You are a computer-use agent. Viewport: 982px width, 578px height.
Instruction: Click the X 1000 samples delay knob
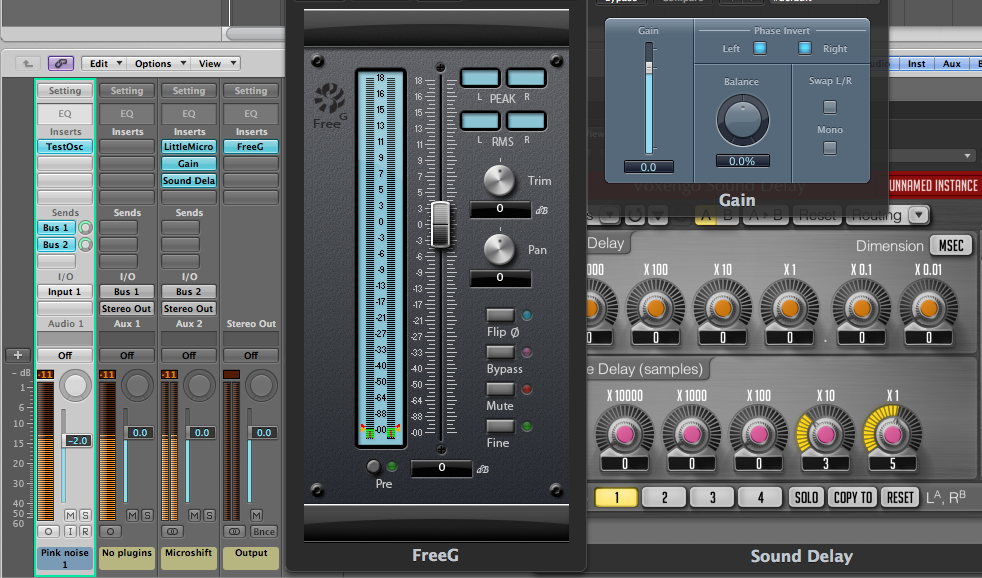pyautogui.click(x=691, y=434)
